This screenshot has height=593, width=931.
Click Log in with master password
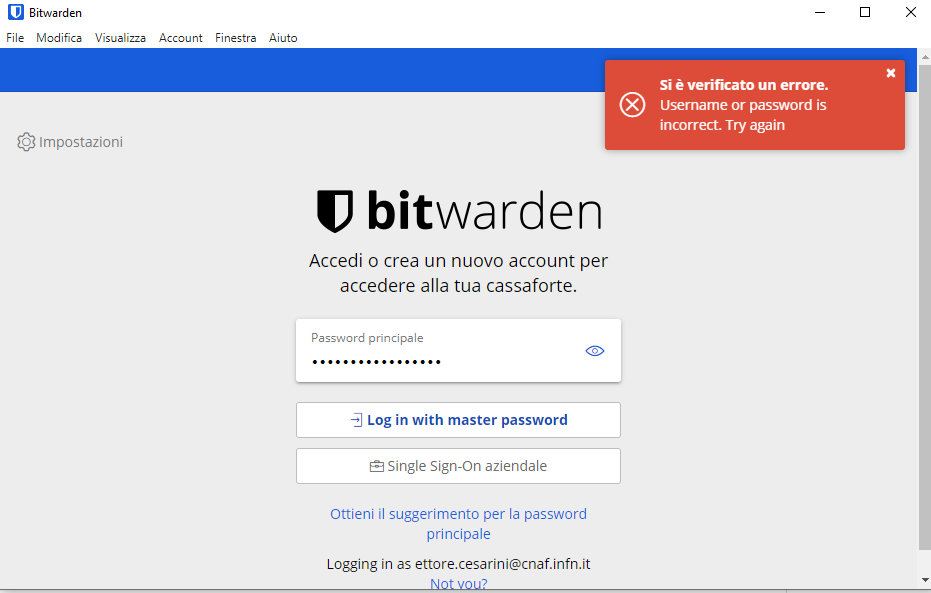click(458, 420)
